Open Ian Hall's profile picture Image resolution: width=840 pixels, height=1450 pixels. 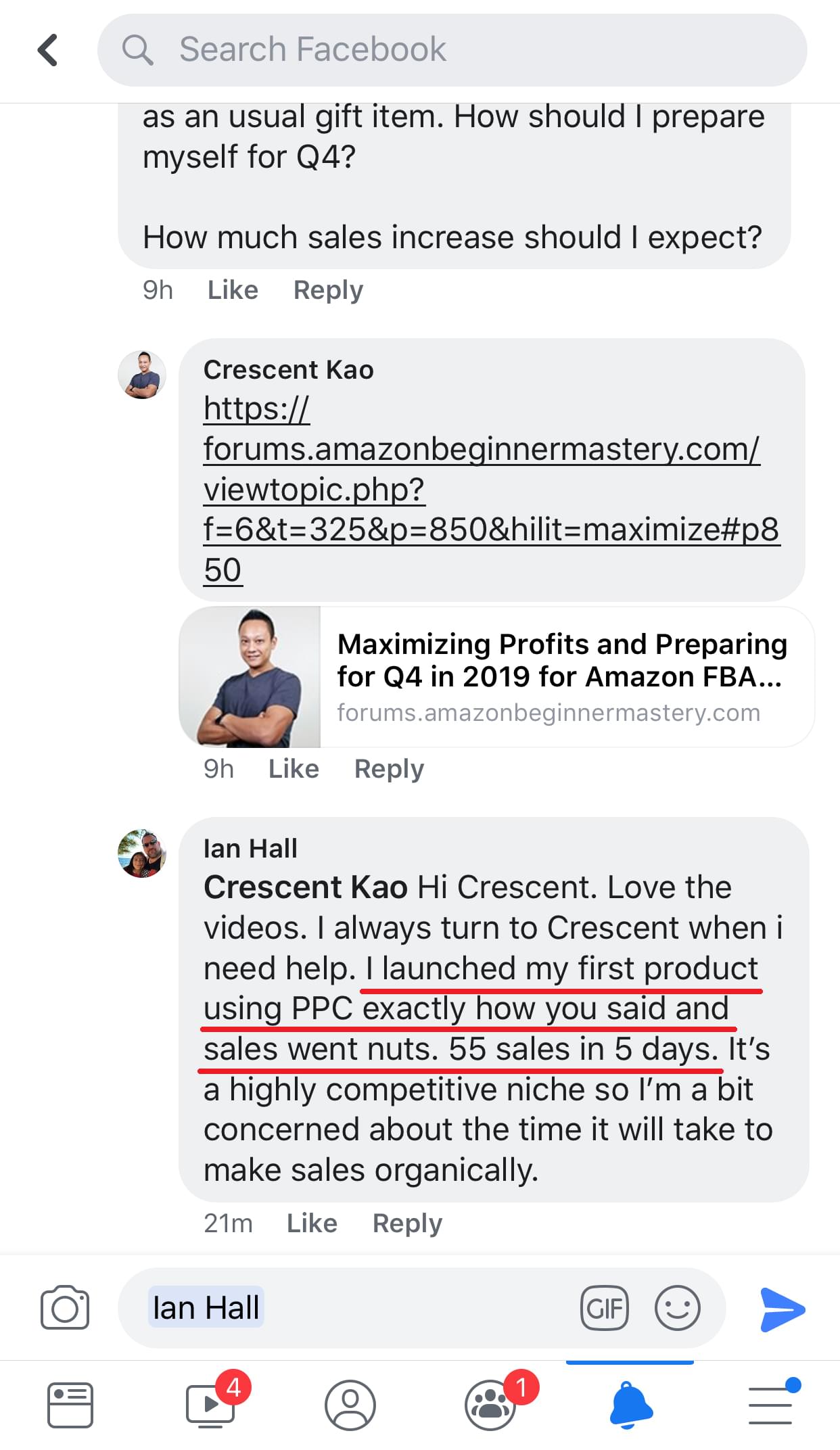pyautogui.click(x=142, y=853)
